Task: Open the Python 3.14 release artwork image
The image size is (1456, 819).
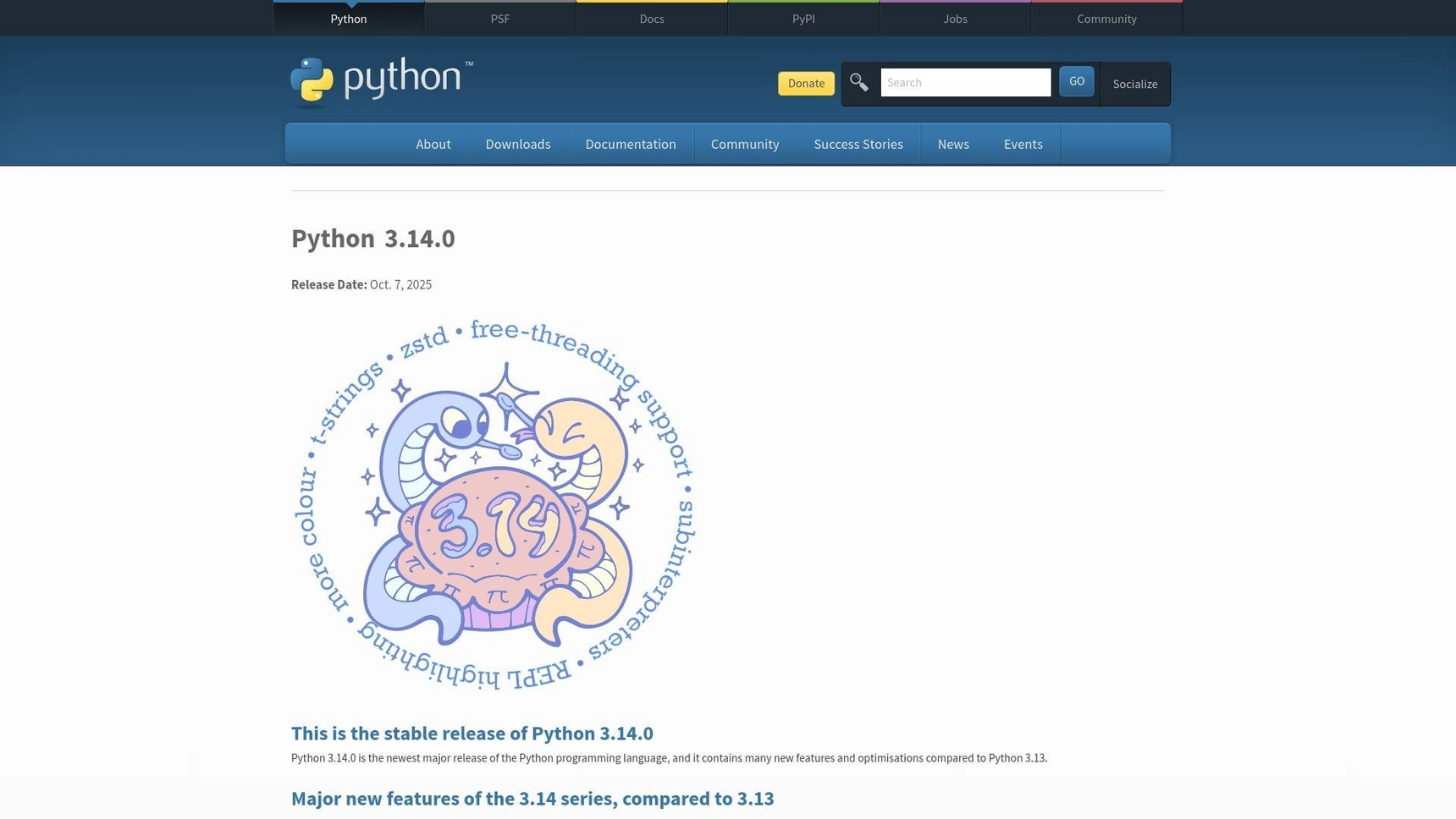Action: [496, 504]
